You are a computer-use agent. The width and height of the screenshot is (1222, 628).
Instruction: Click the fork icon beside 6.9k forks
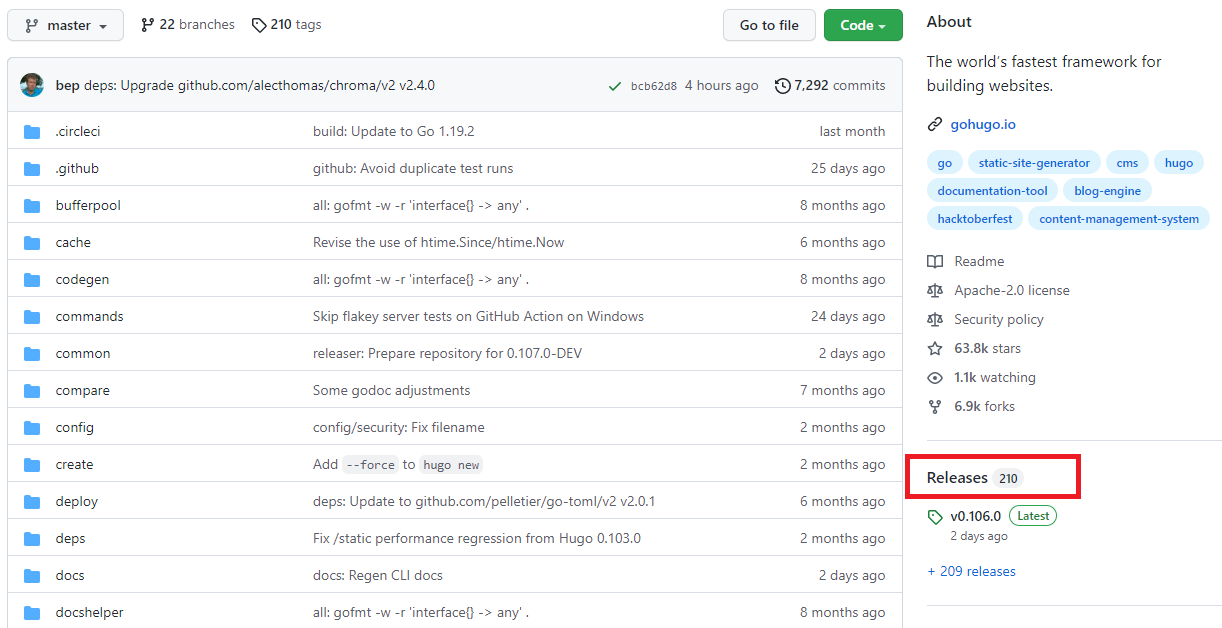[x=935, y=406]
